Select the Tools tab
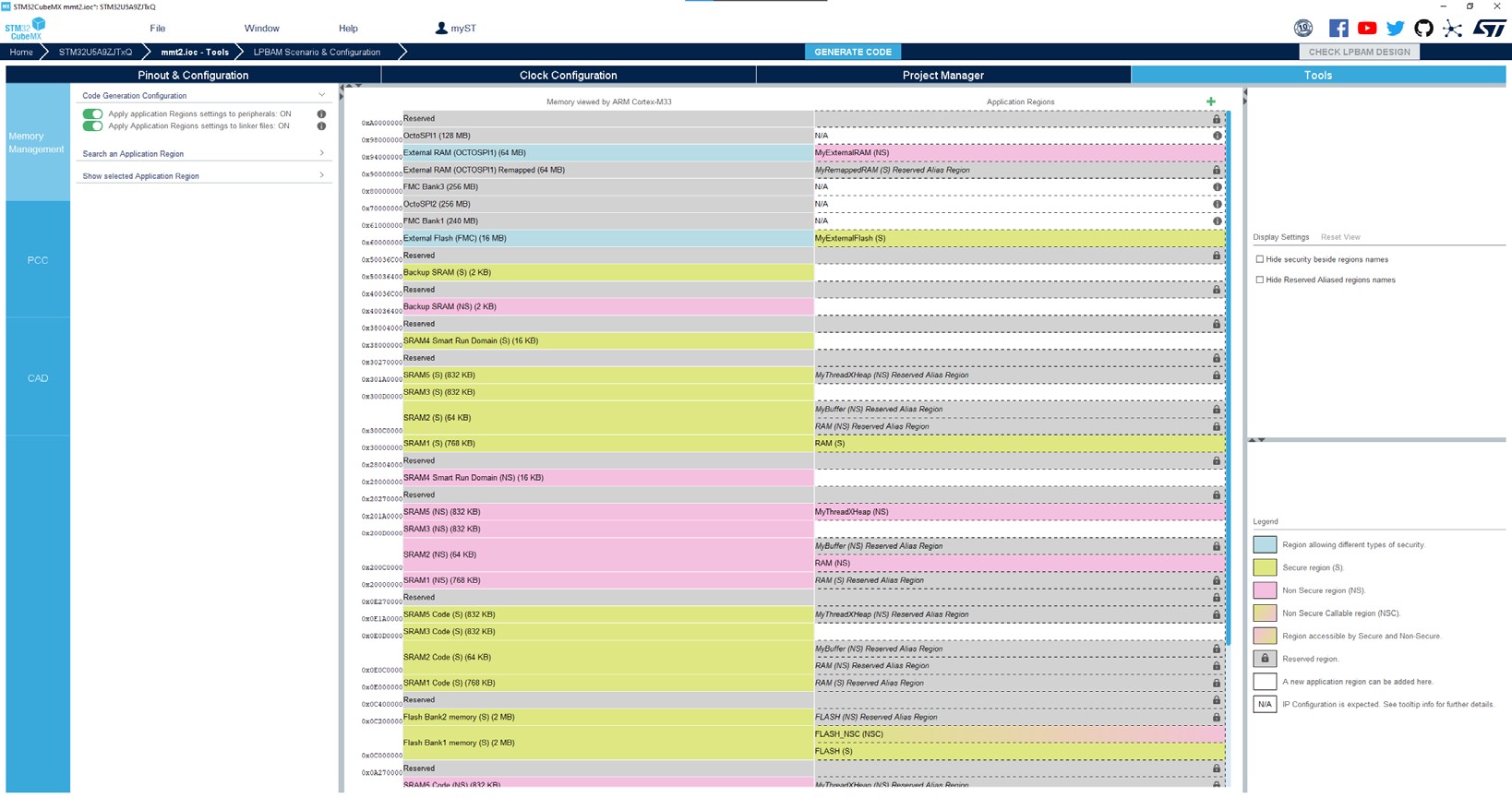 1318,76
